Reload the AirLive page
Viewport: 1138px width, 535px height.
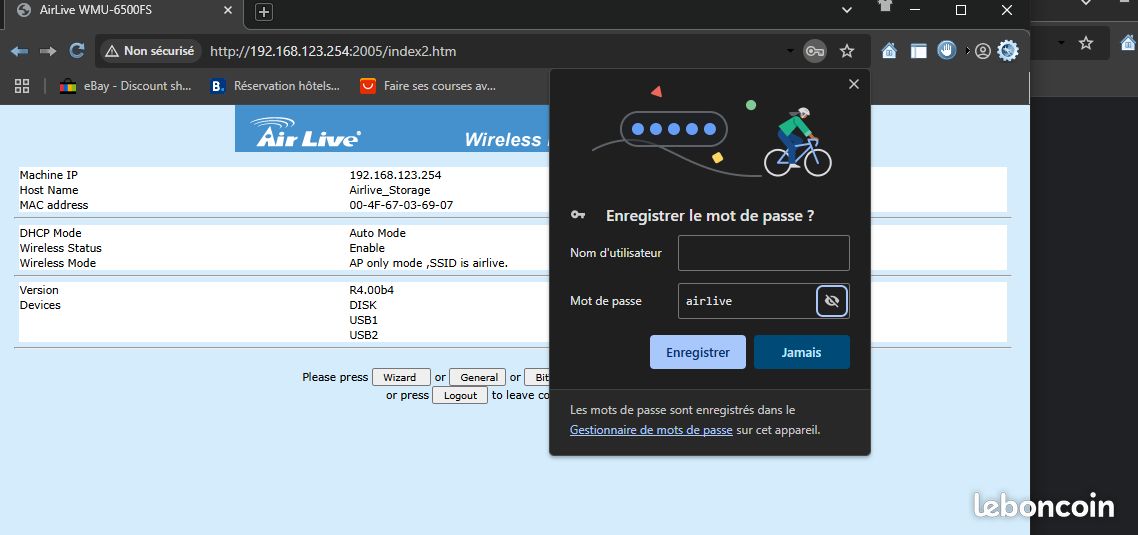(76, 51)
